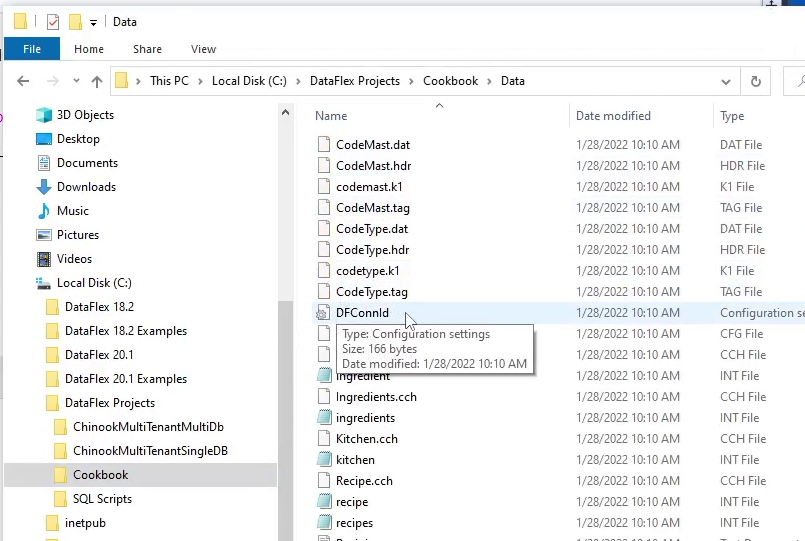The height and width of the screenshot is (541, 805).
Task: Select the CodeMast.tag file icon
Action: [x=323, y=208]
